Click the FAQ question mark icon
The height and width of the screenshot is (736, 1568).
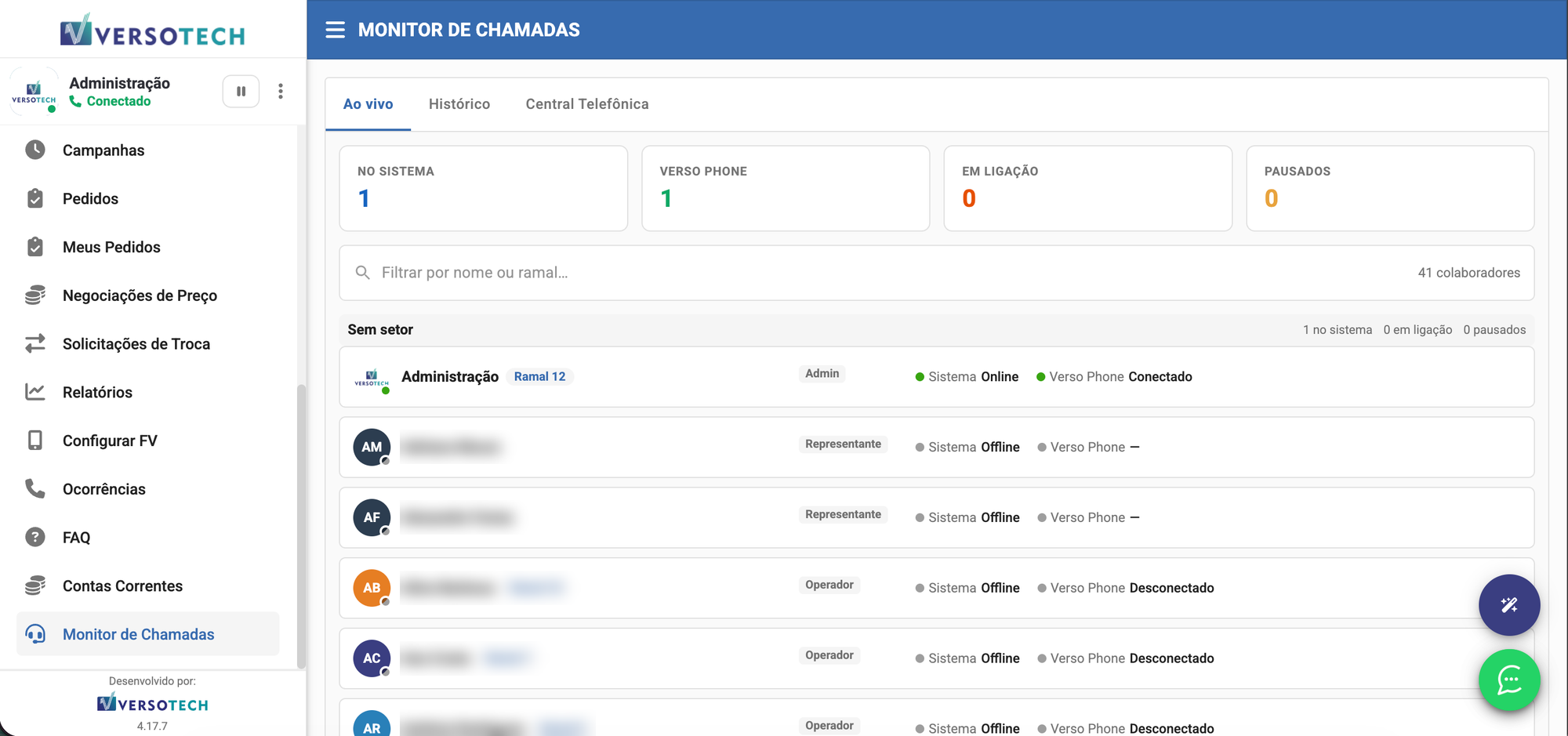click(x=35, y=537)
